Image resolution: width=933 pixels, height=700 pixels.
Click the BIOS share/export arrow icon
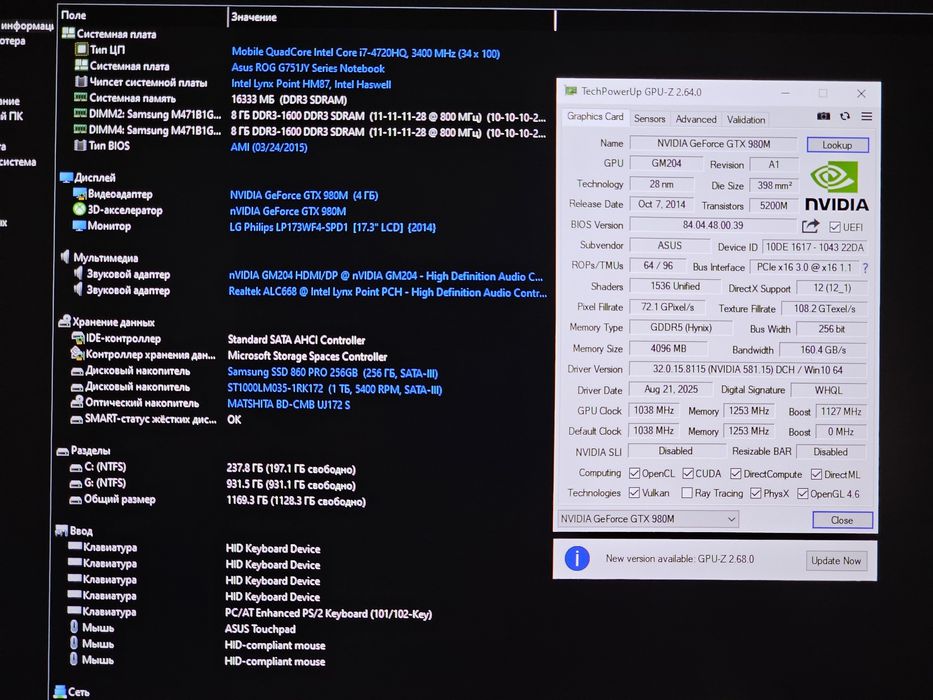point(810,226)
